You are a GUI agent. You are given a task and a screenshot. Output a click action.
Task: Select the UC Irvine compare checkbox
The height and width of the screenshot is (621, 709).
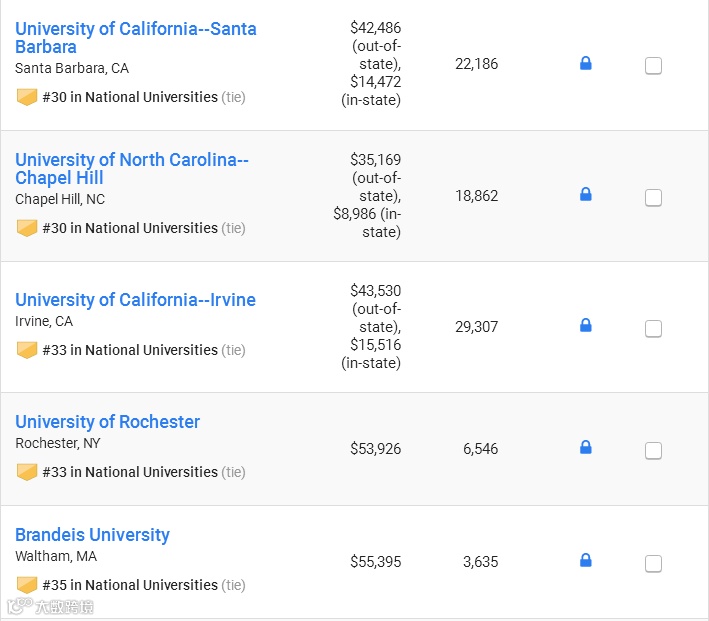point(653,329)
